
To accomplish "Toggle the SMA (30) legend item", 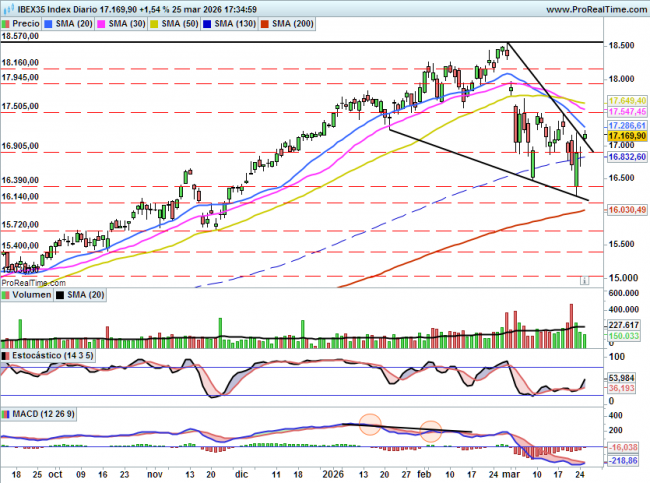I will tap(122, 24).
